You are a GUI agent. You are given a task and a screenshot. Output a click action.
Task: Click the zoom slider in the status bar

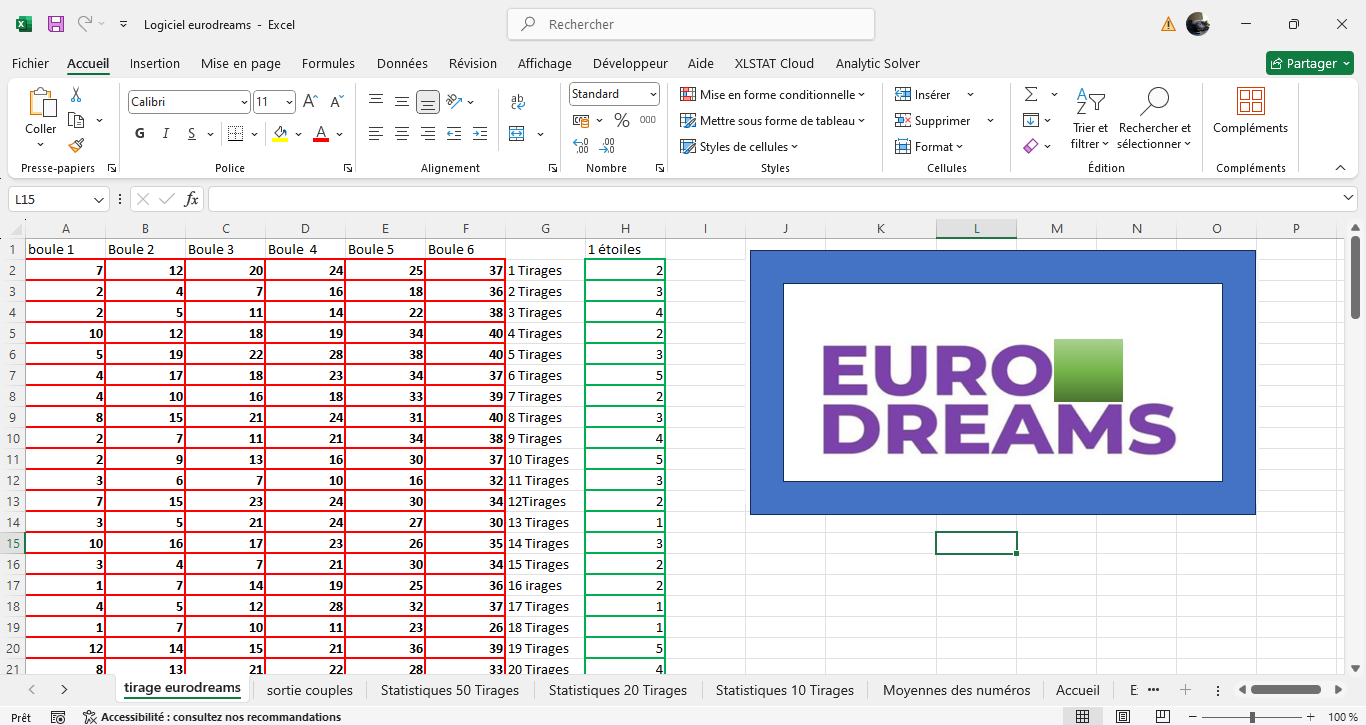click(1252, 717)
